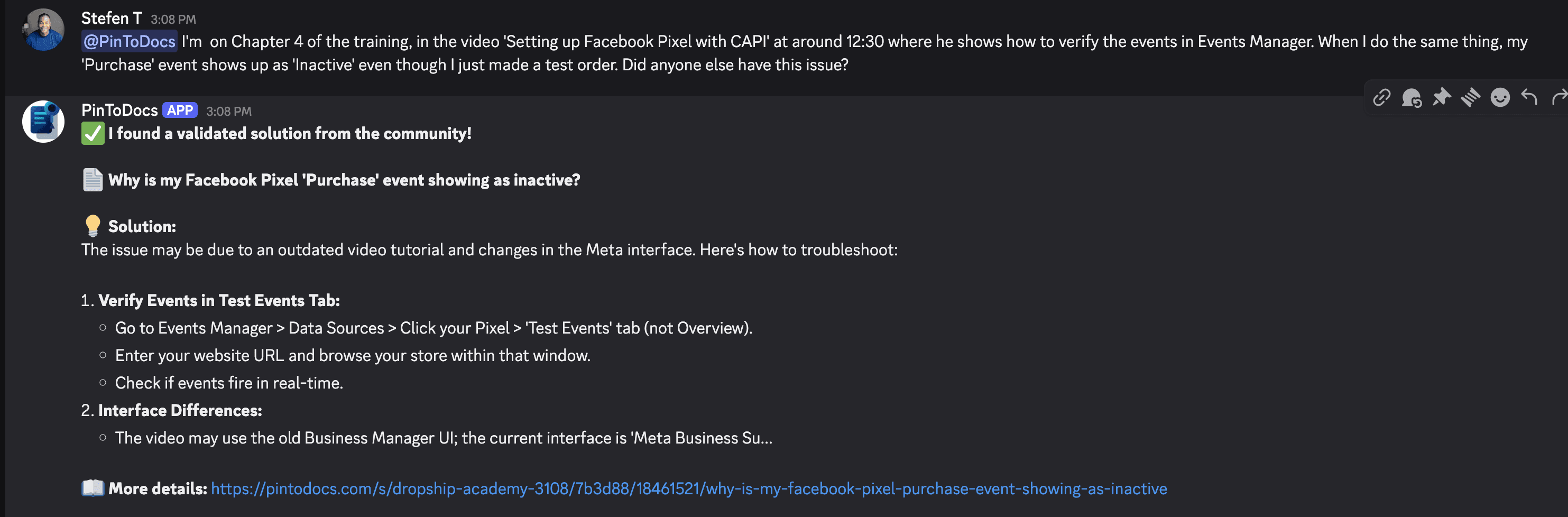This screenshot has width=1568, height=517.
Task: Copy message link using the chain icon
Action: (x=1382, y=97)
